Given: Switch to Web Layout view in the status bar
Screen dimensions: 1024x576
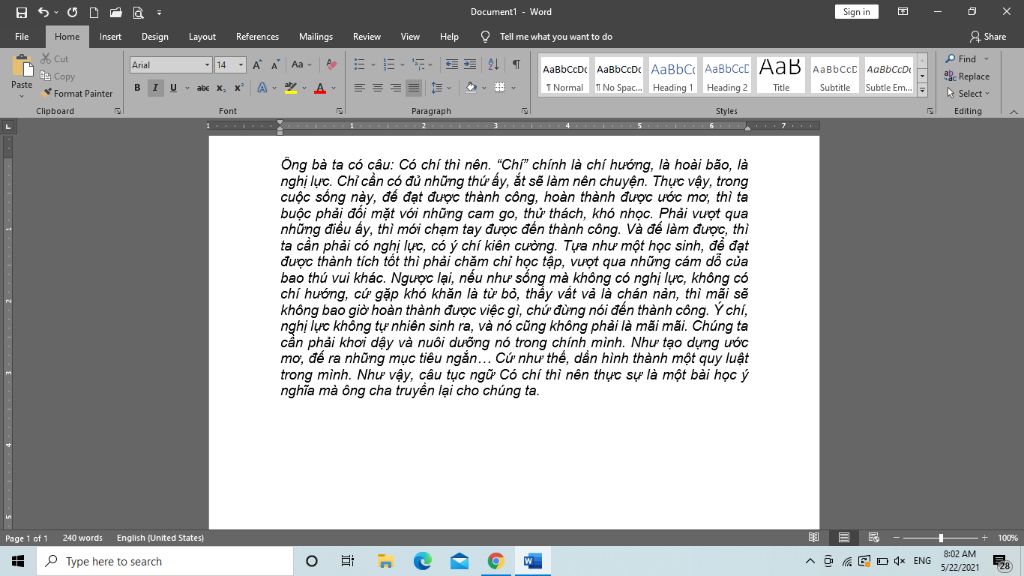Looking at the screenshot, I should 874,537.
